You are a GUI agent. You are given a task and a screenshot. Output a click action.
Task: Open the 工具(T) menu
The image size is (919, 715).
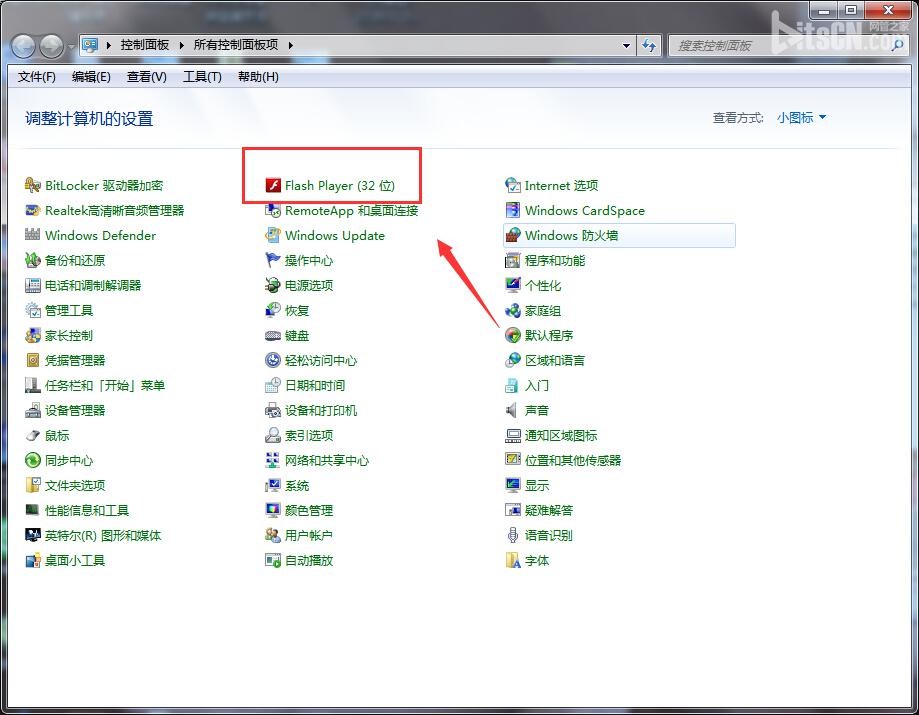coord(202,77)
